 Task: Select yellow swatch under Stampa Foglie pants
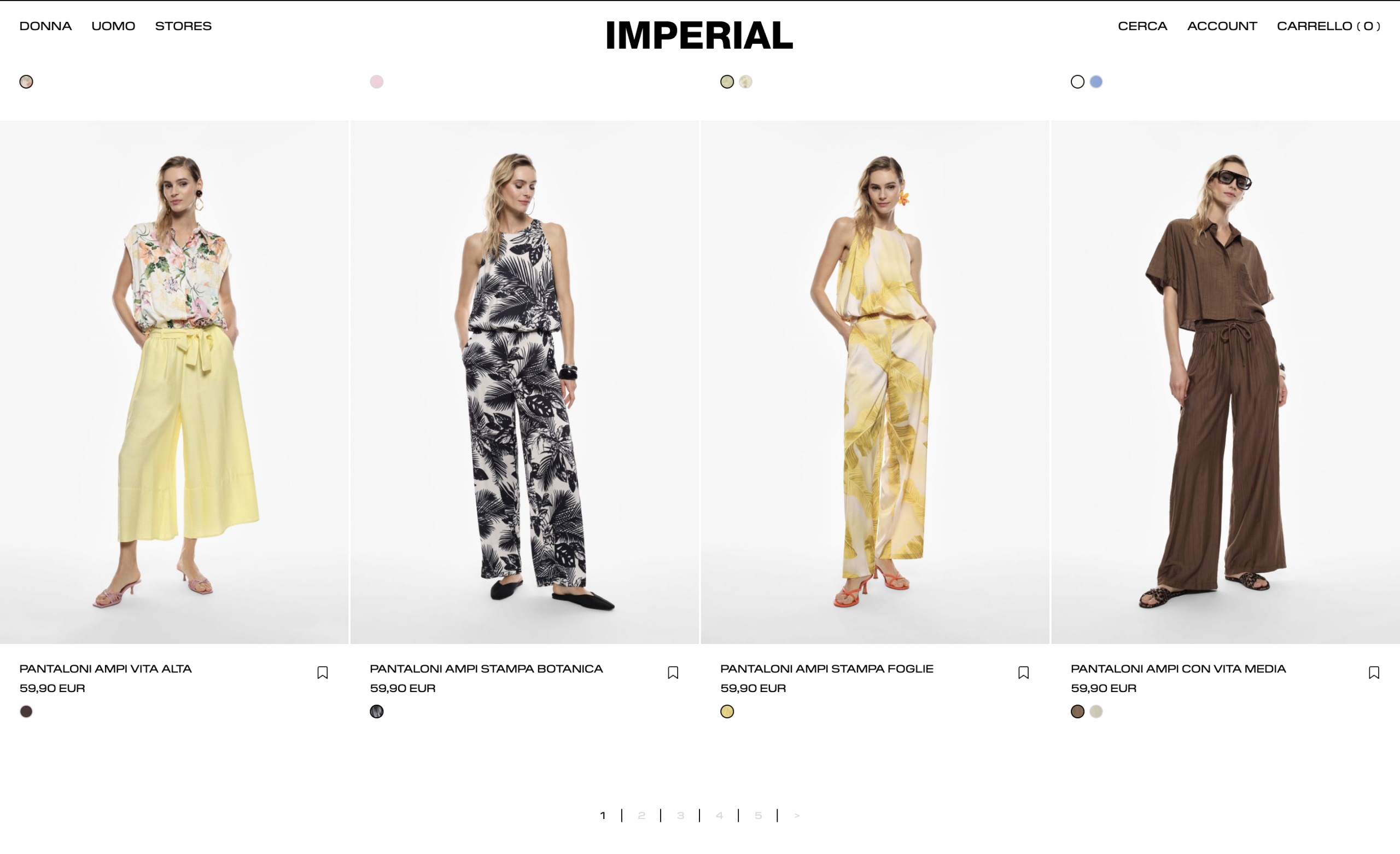(x=727, y=712)
